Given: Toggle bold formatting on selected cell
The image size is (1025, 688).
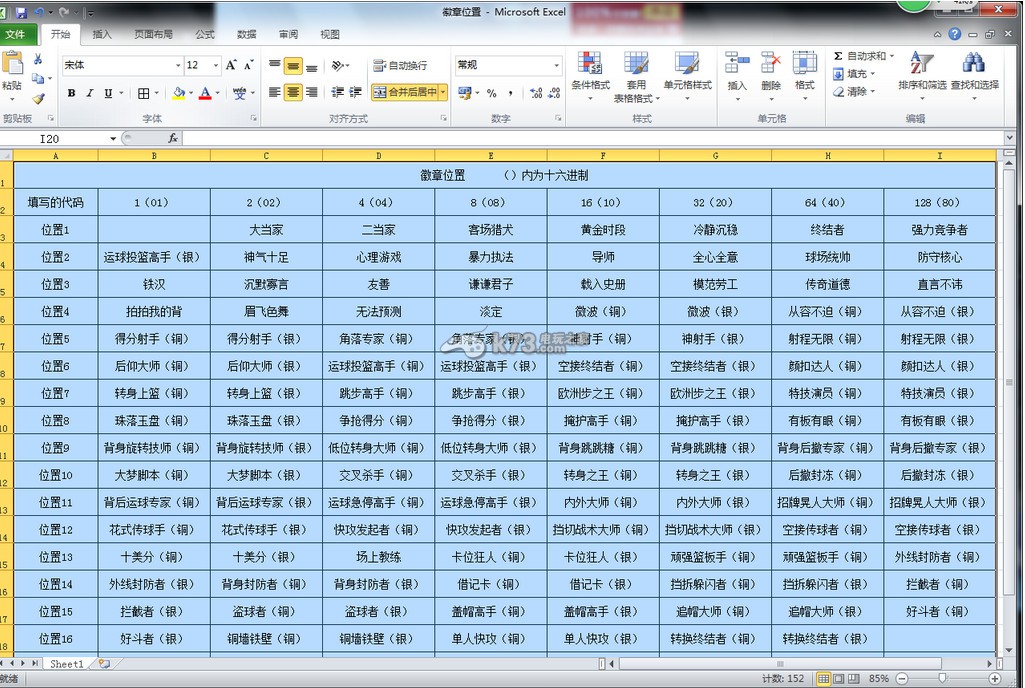Looking at the screenshot, I should (70, 94).
